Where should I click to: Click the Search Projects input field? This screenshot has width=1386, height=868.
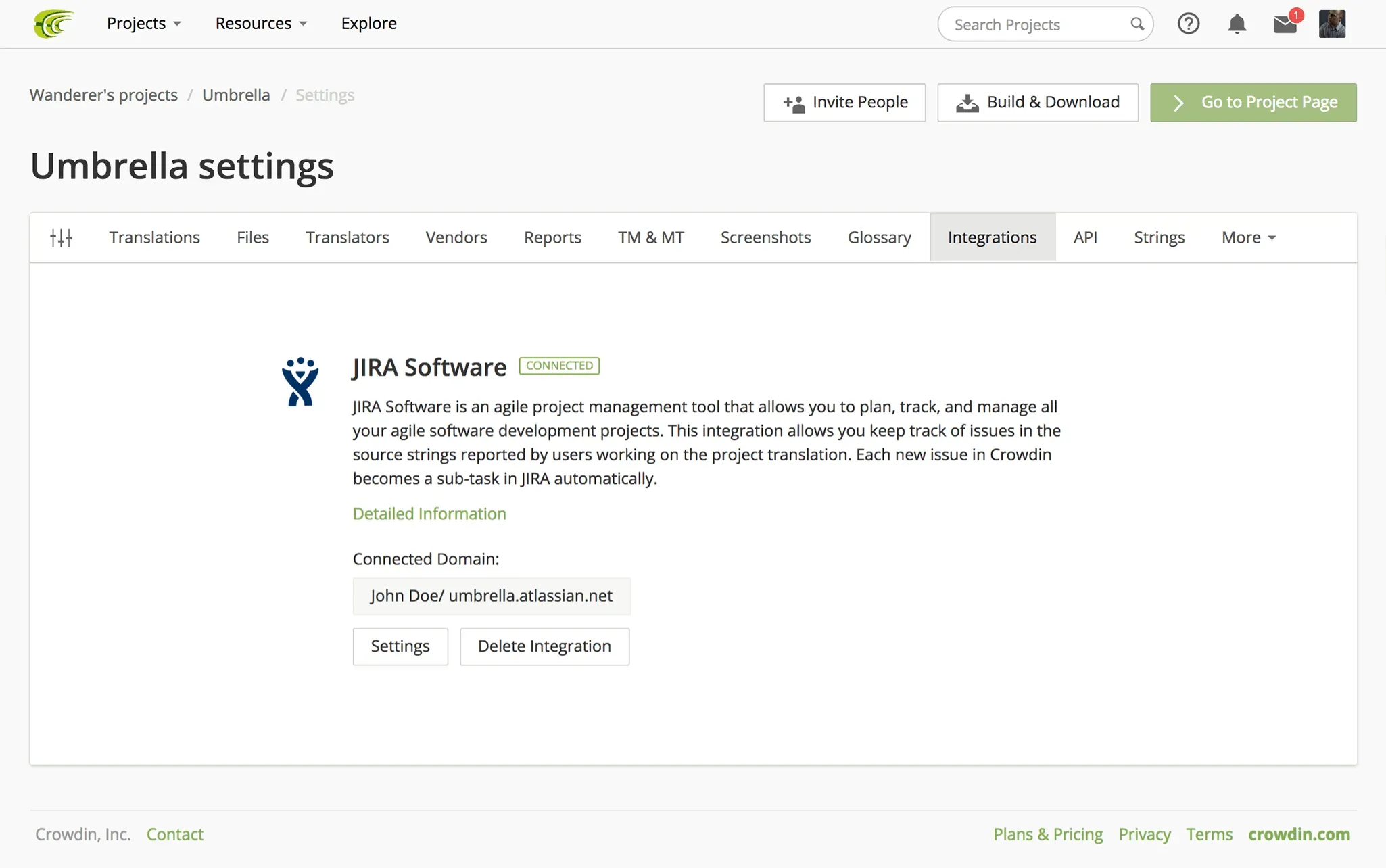tap(1045, 24)
